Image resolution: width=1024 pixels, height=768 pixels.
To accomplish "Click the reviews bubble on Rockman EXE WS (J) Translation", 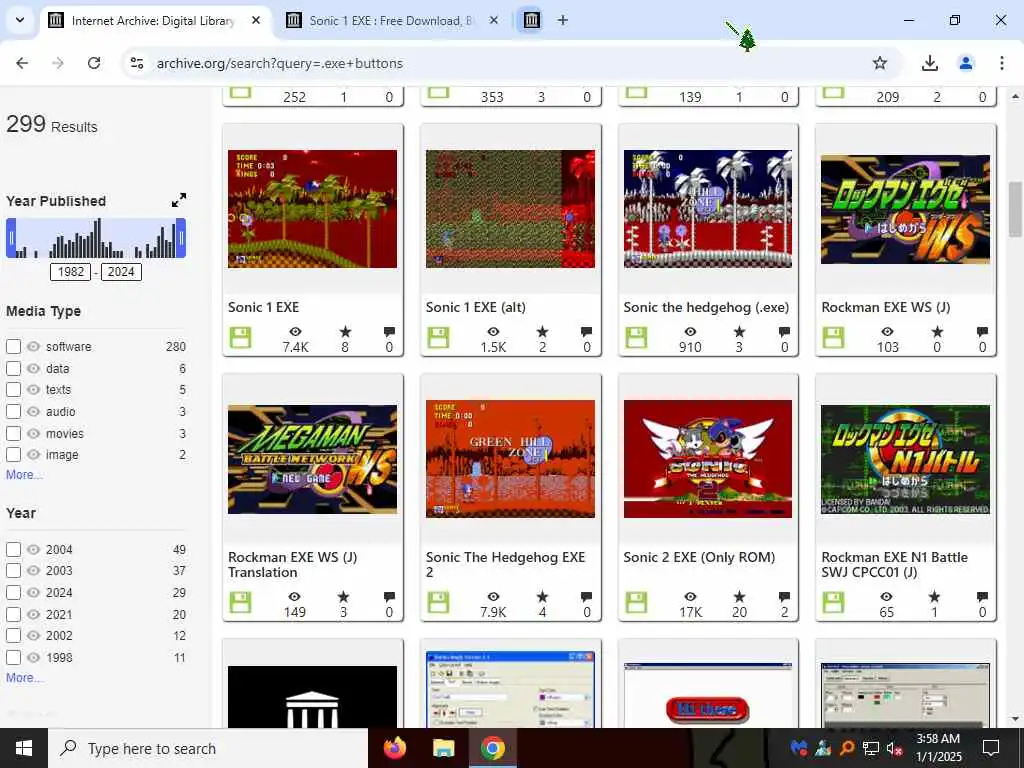I will (389, 596).
